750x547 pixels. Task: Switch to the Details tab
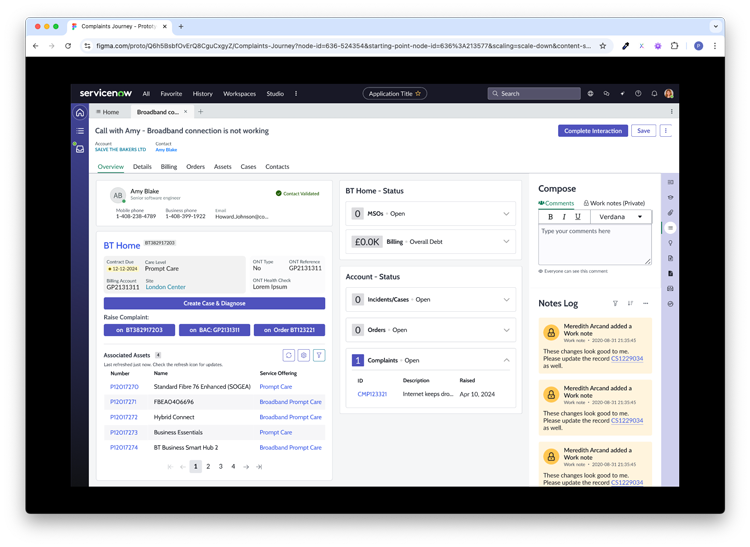click(x=142, y=166)
